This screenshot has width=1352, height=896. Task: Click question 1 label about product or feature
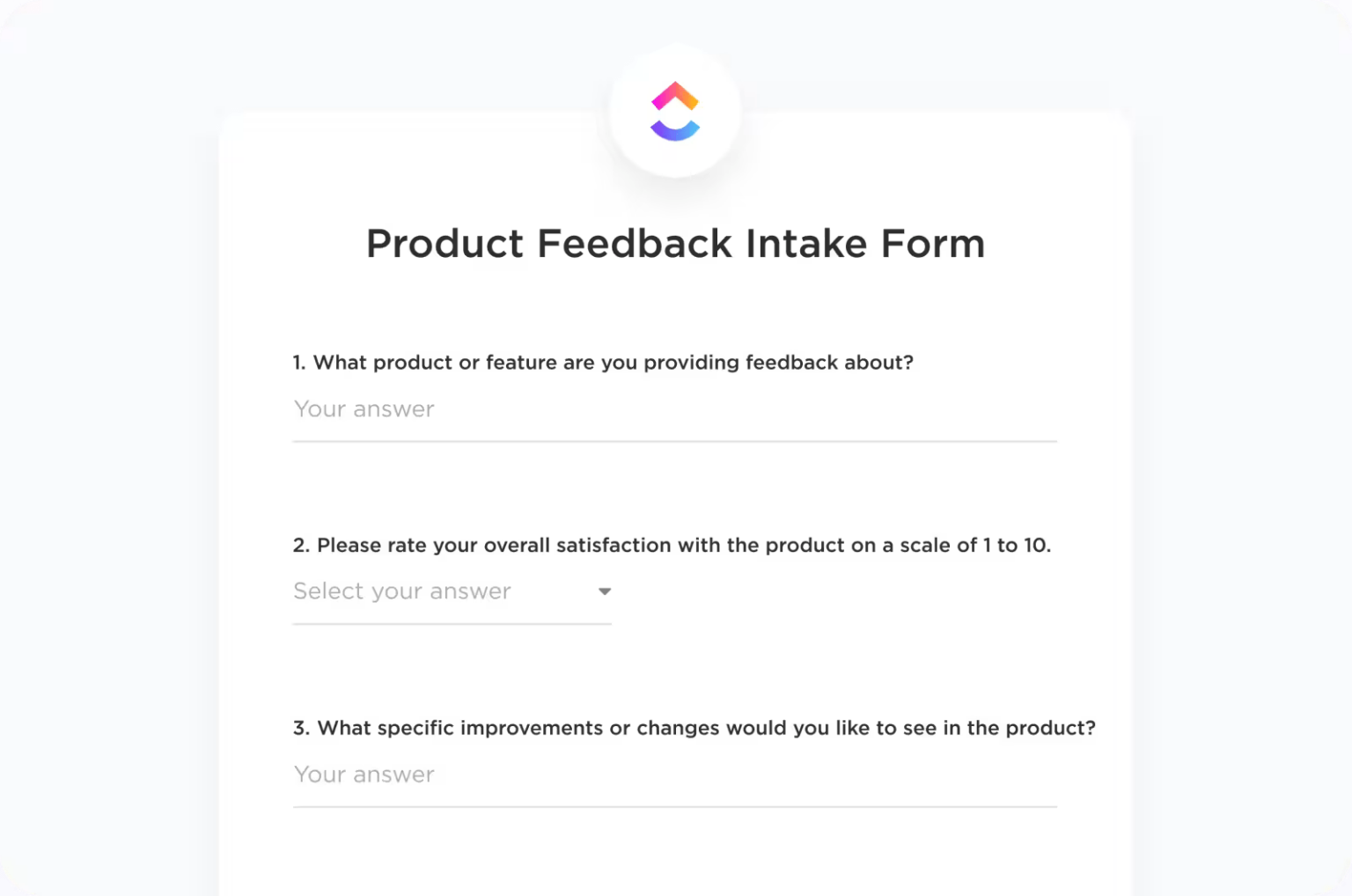pos(603,363)
